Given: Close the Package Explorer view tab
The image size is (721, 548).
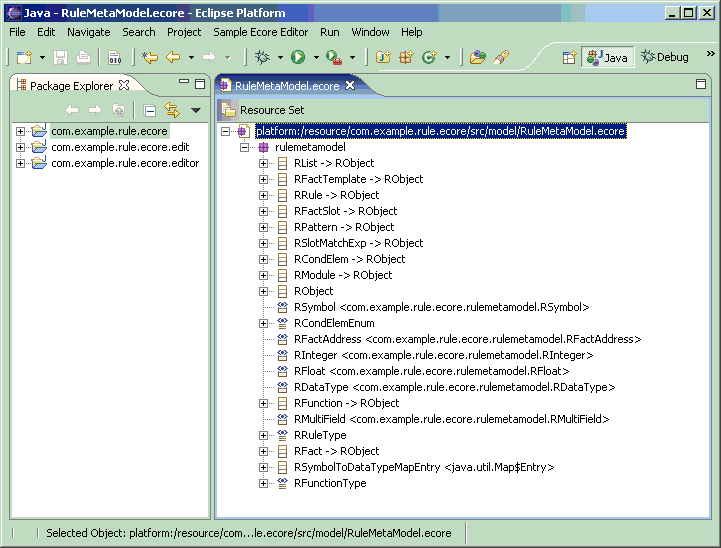Looking at the screenshot, I should coord(124,86).
